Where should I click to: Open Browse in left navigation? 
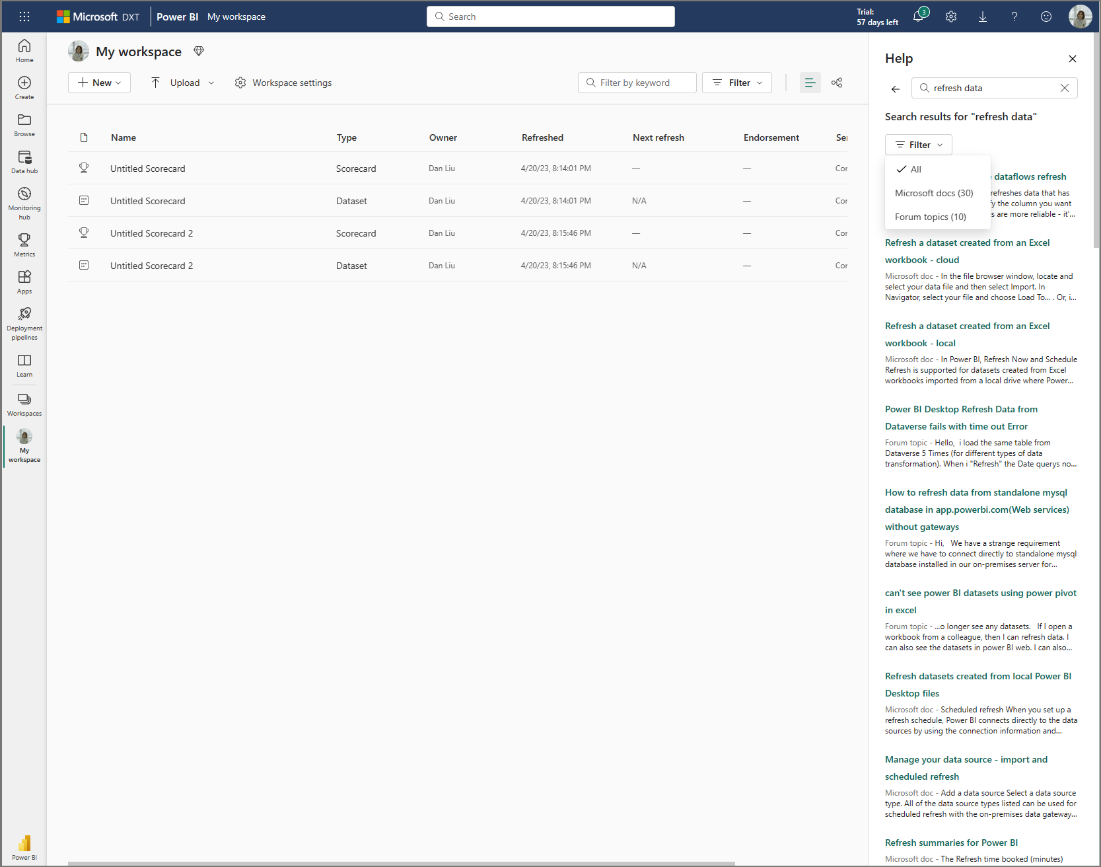24,125
